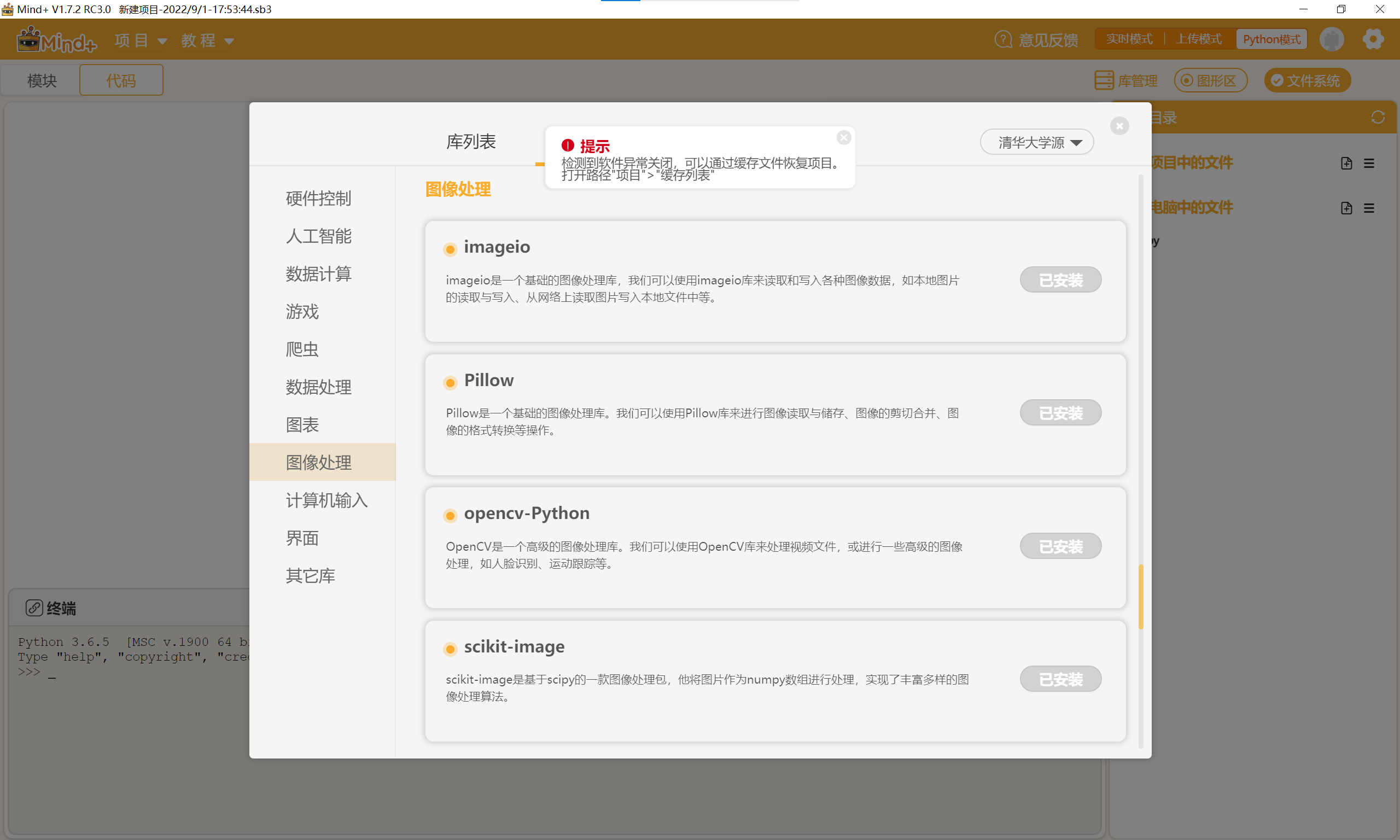Click 已安装 button for opencv-Python
The height and width of the screenshot is (840, 1400).
coord(1060,546)
